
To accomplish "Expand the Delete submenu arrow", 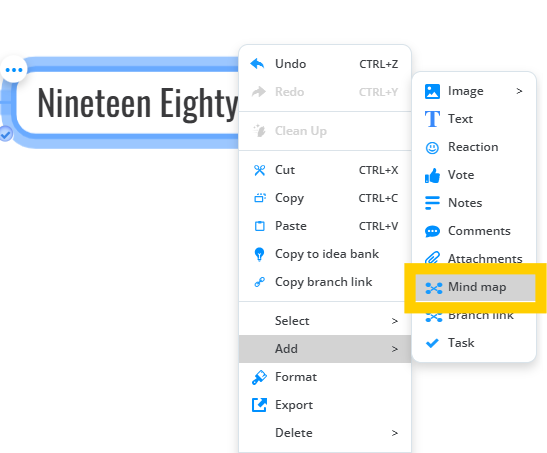I will point(395,433).
